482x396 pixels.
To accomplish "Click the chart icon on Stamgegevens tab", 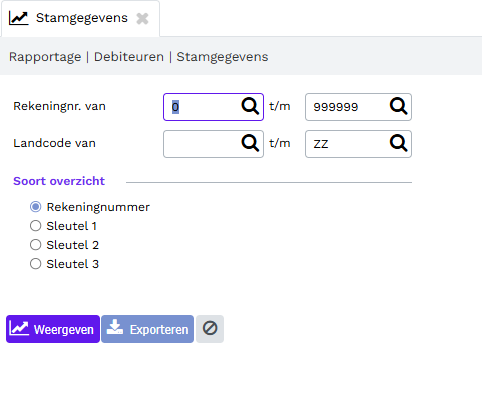I will click(18, 18).
